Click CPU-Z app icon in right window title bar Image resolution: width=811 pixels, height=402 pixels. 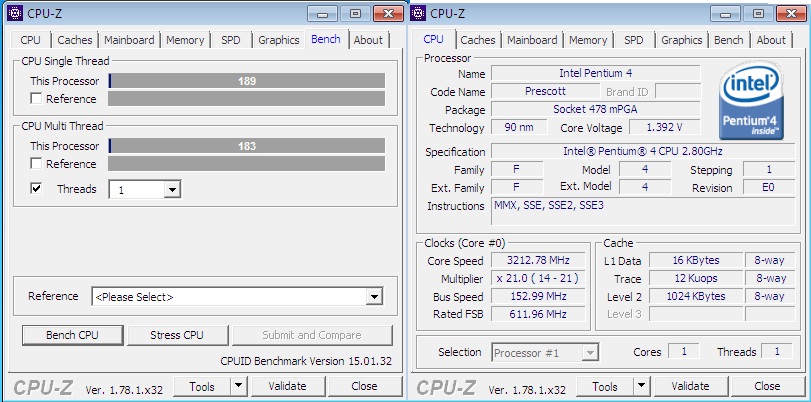point(418,12)
